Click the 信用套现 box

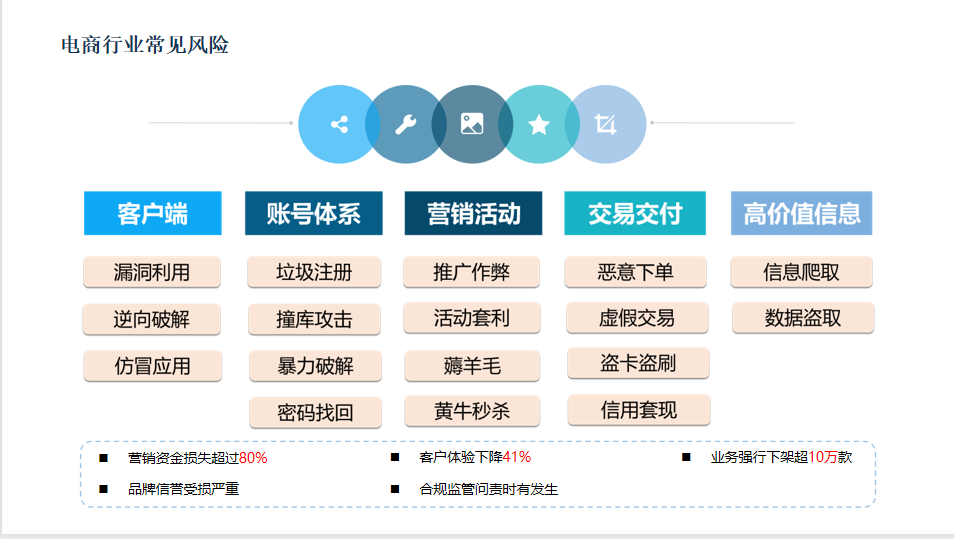639,410
